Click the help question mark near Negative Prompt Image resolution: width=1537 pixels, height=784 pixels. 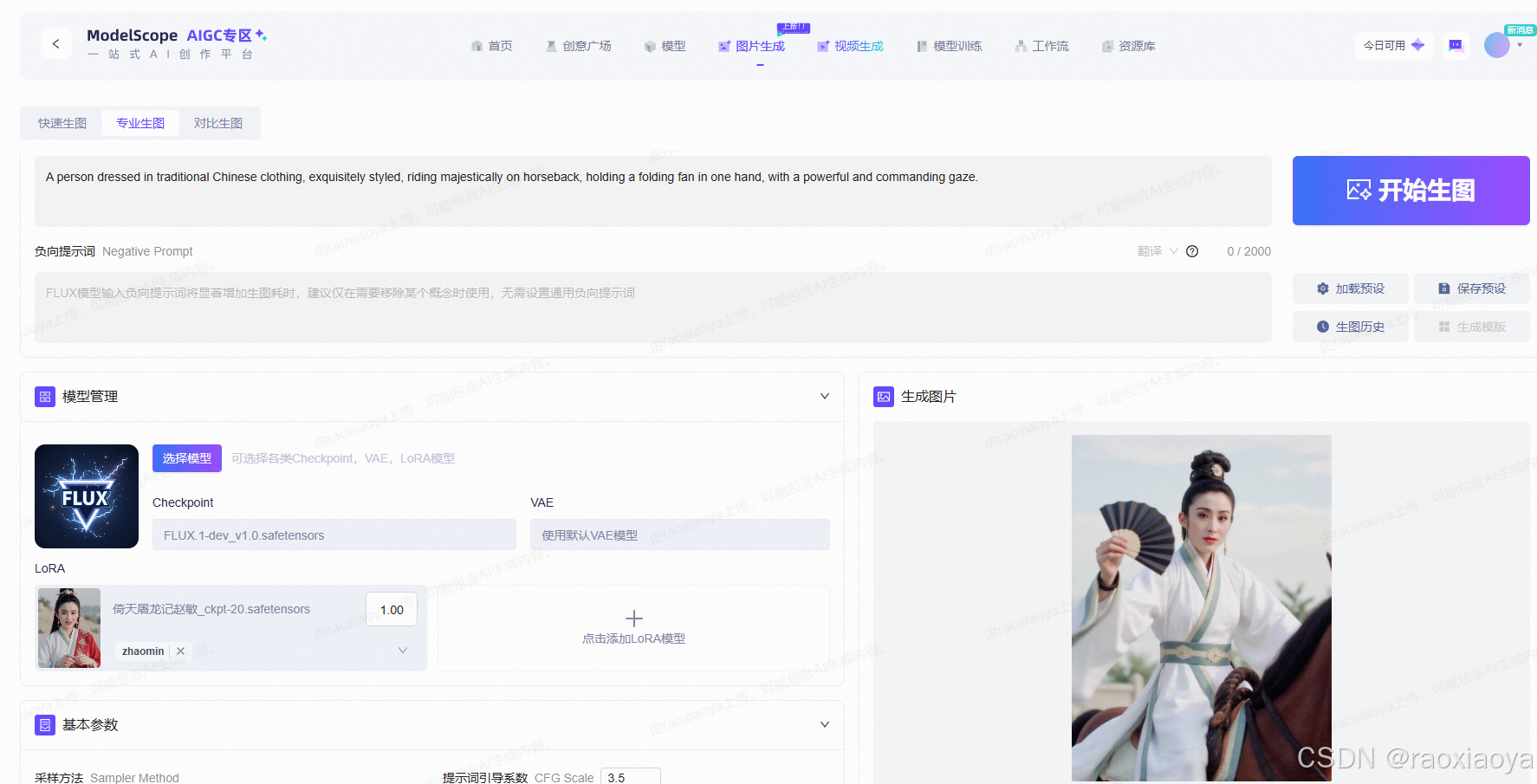coord(1192,251)
